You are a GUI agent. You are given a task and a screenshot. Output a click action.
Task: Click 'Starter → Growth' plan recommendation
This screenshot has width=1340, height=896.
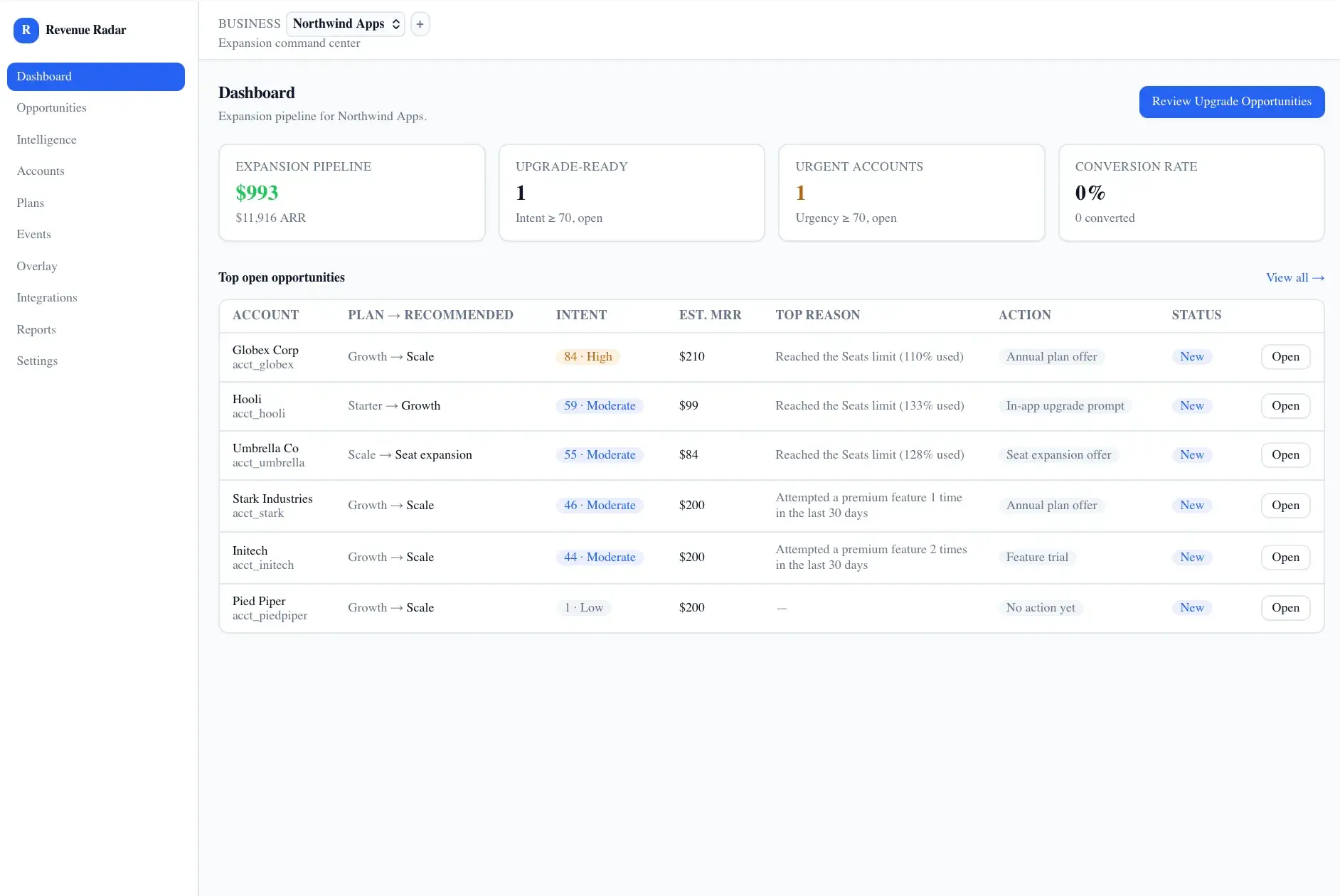pos(394,406)
